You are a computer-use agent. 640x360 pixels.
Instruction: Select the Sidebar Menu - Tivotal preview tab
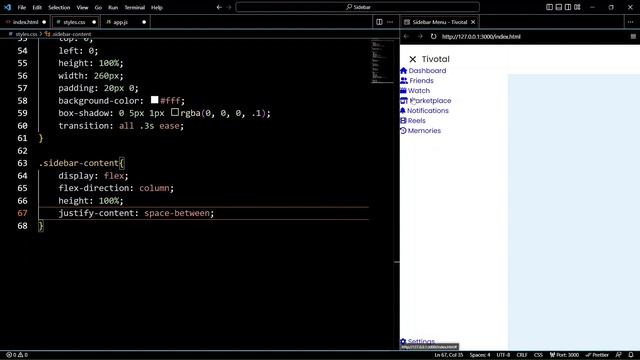pyautogui.click(x=439, y=22)
